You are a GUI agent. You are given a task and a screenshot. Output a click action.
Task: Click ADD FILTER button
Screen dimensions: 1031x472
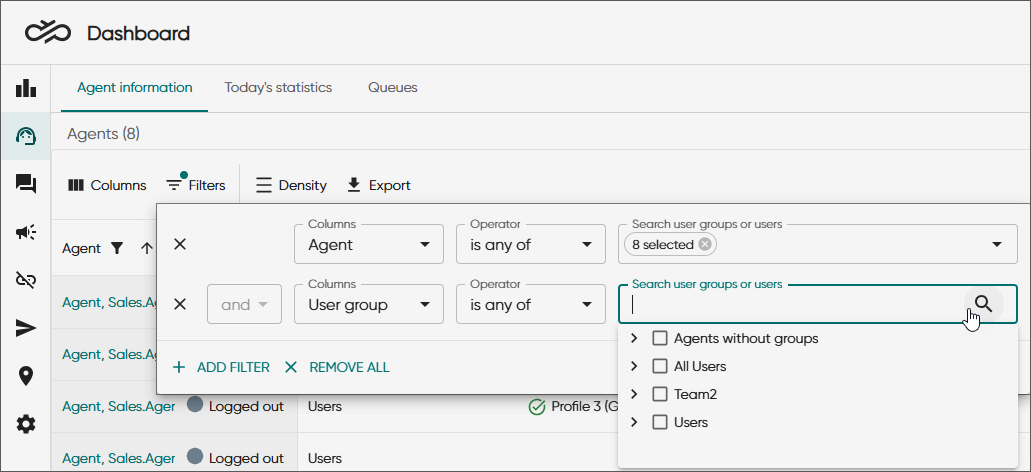[221, 367]
